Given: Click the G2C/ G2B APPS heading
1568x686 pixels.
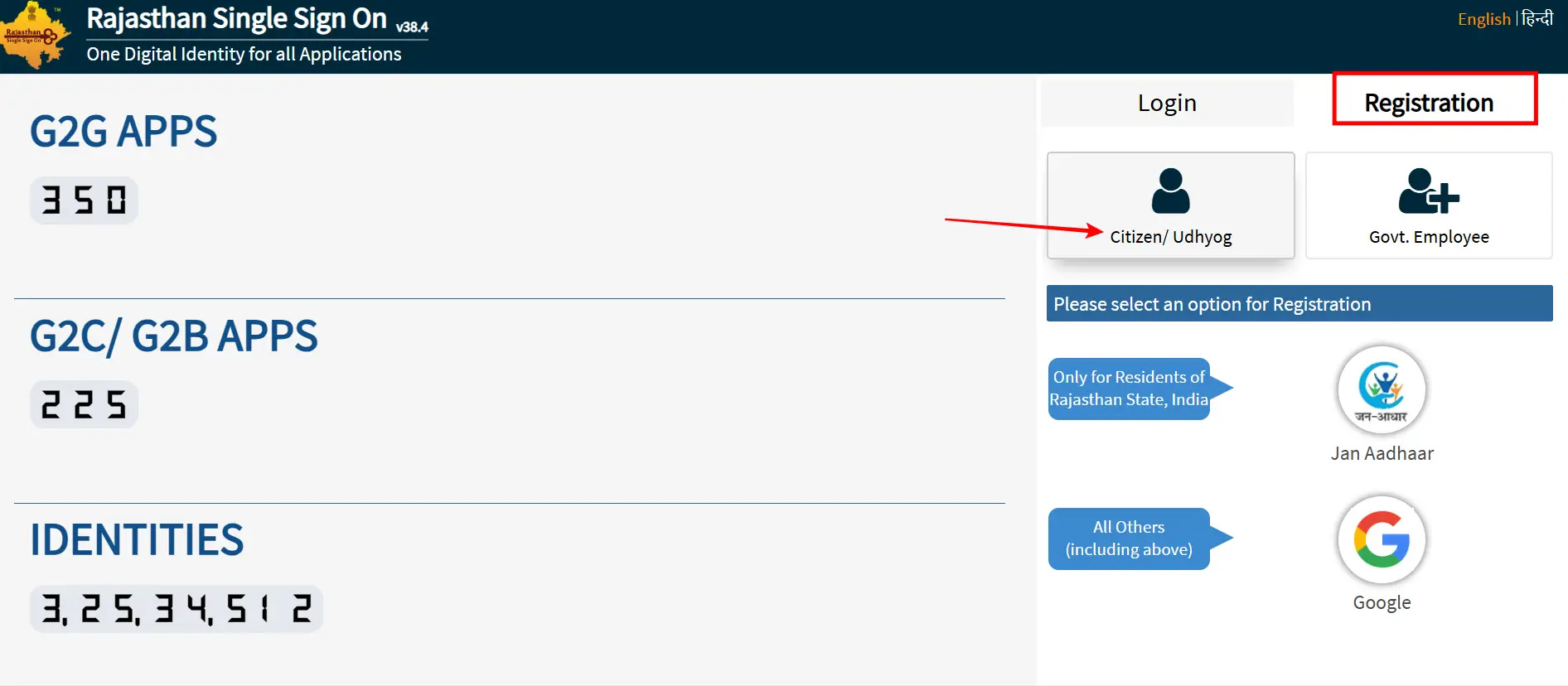Looking at the screenshot, I should coord(173,336).
